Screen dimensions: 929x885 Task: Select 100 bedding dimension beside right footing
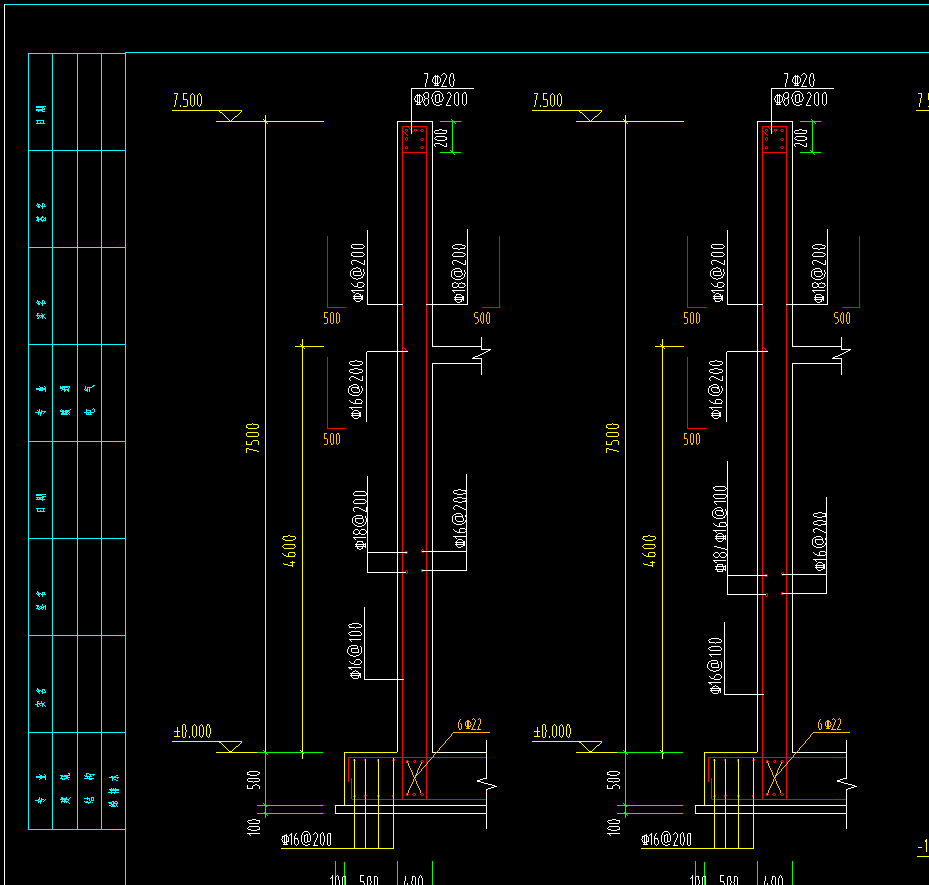(x=614, y=826)
